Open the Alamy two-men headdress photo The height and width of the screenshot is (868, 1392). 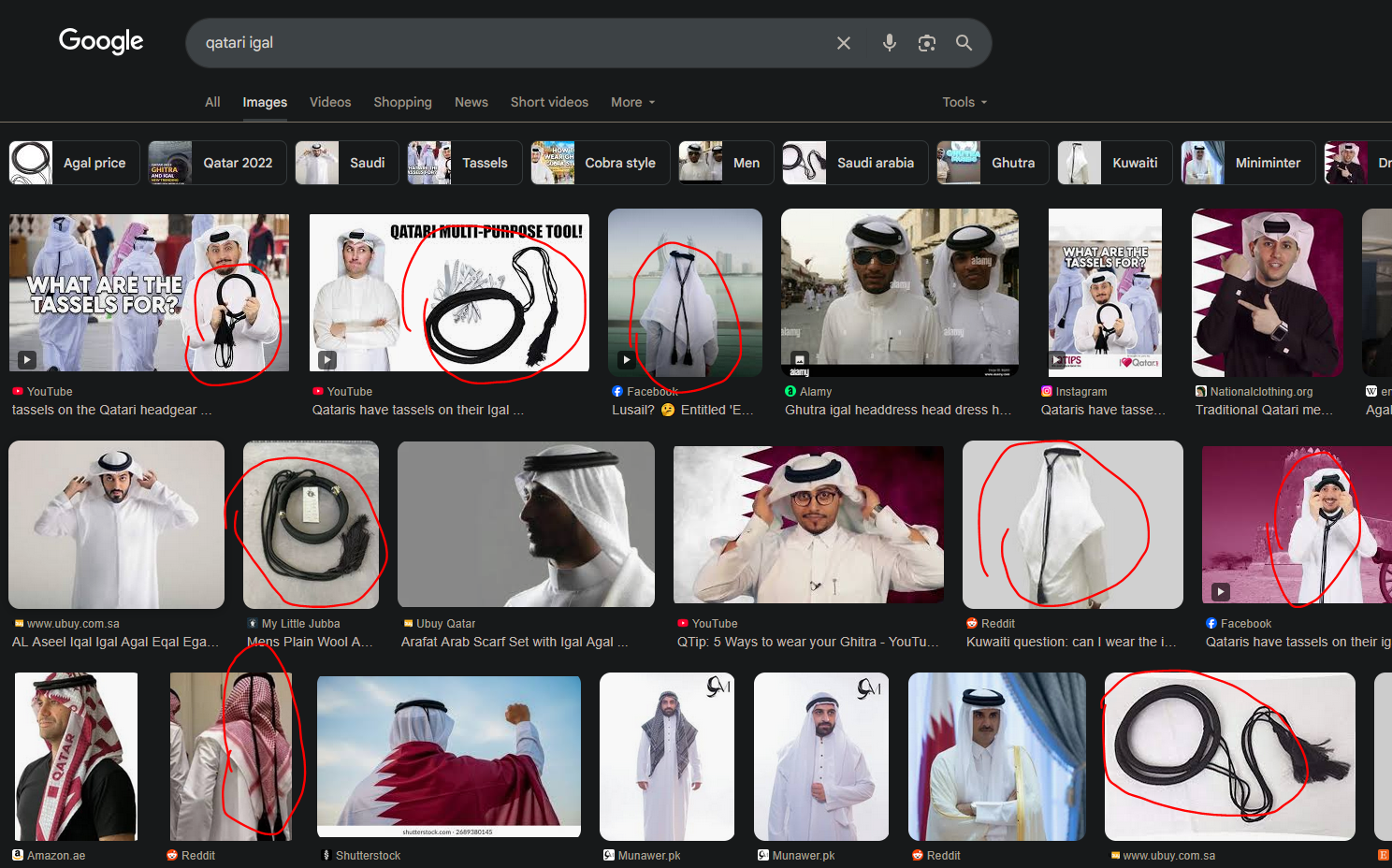pyautogui.click(x=900, y=293)
